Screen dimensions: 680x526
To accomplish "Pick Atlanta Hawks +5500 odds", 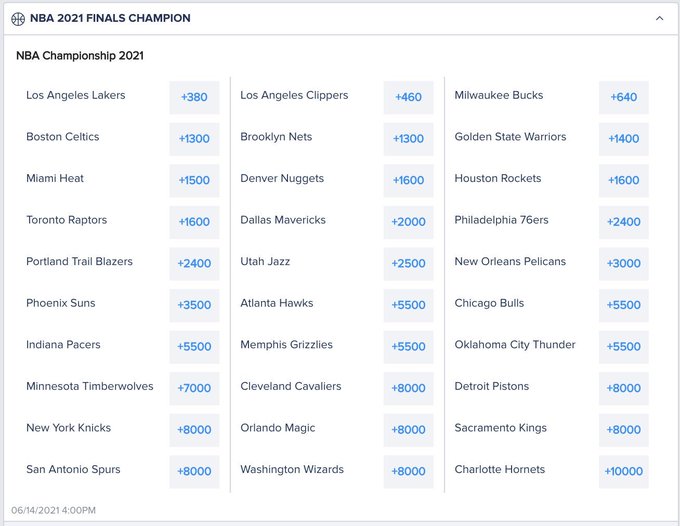I will (409, 305).
